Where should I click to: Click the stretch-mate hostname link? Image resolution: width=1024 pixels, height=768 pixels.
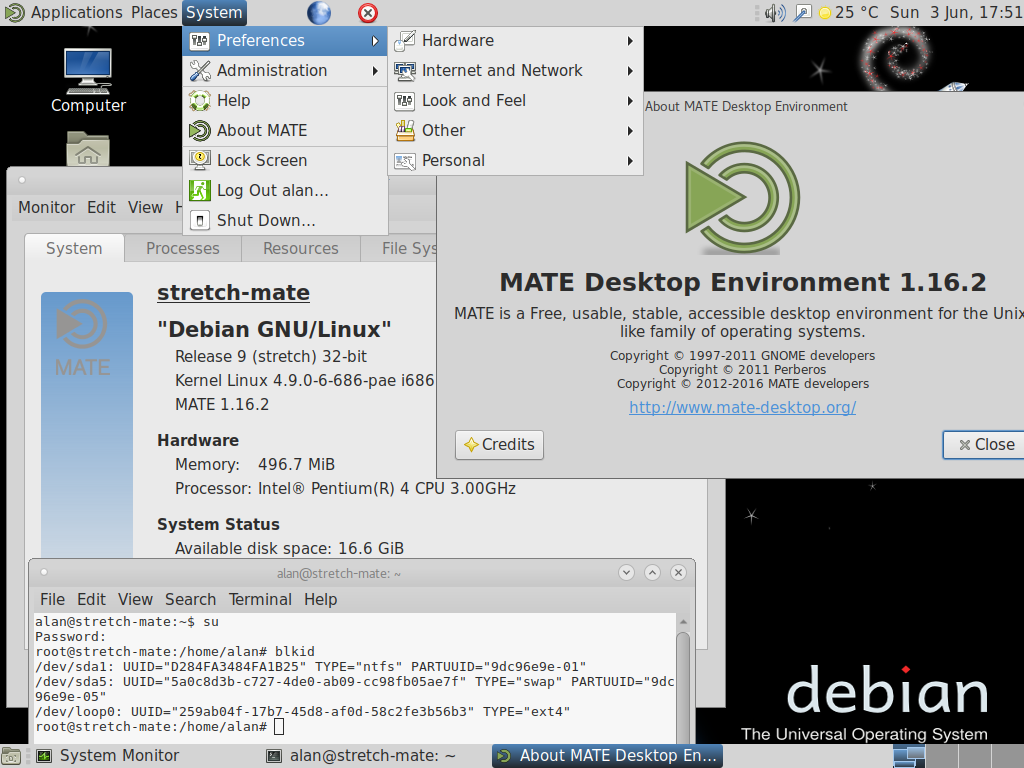(x=233, y=293)
